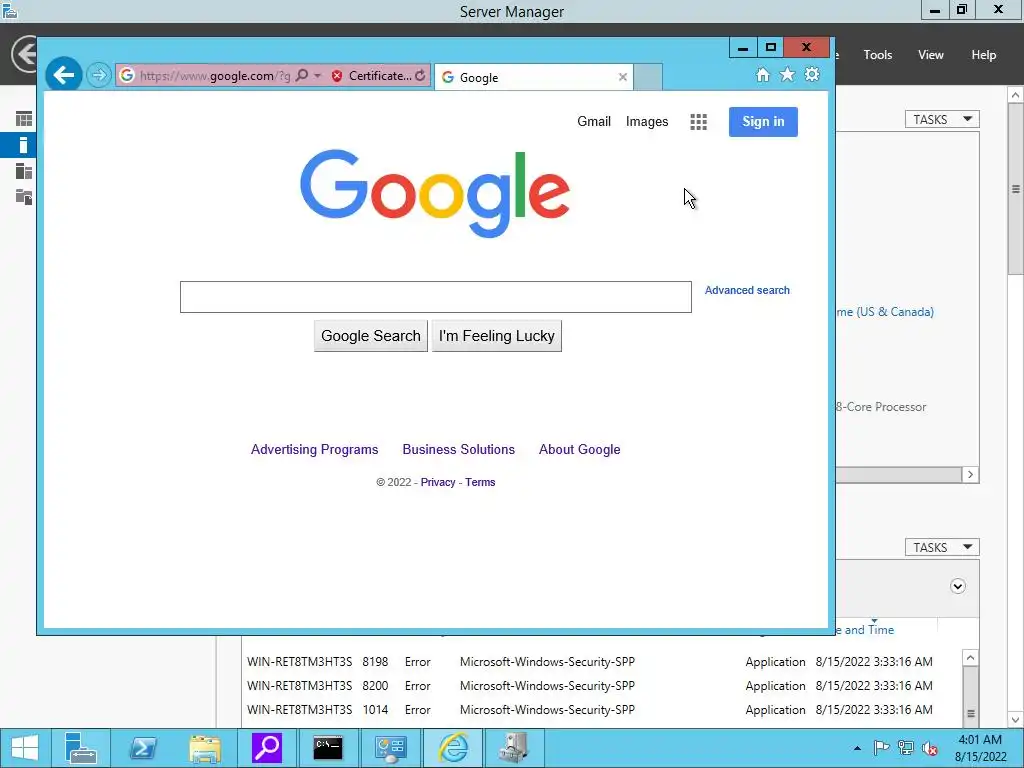Open Business Solutions link
The width and height of the screenshot is (1024, 768).
pyautogui.click(x=458, y=449)
